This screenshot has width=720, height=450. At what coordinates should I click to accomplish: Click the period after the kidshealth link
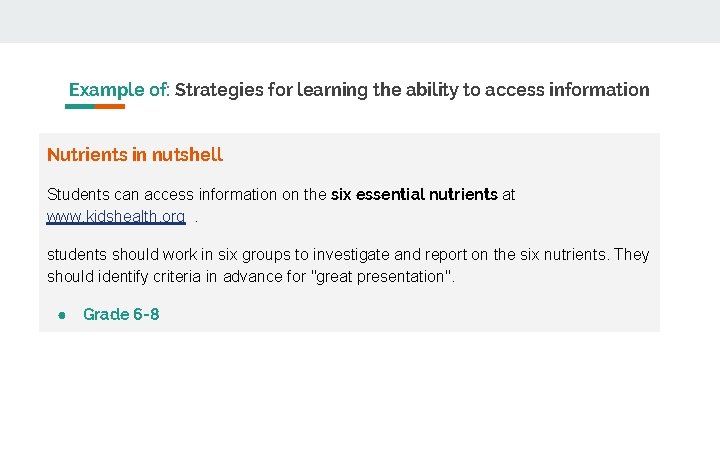[197, 217]
